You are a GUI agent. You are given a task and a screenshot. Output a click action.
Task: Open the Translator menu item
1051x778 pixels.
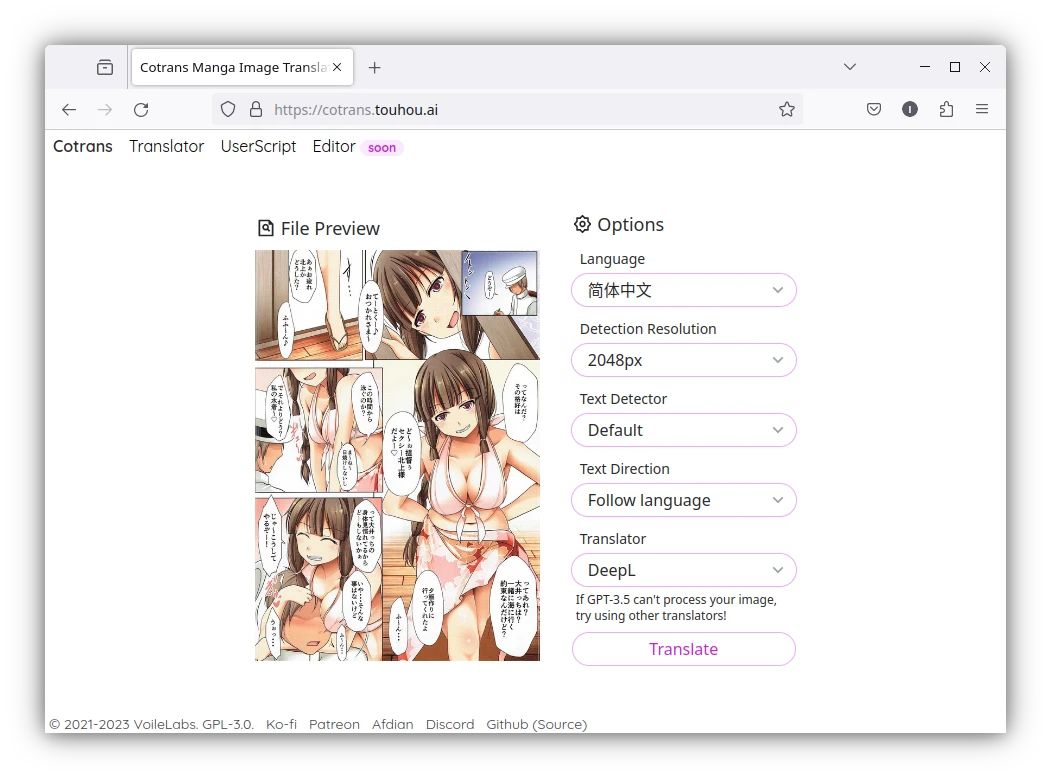coord(166,147)
